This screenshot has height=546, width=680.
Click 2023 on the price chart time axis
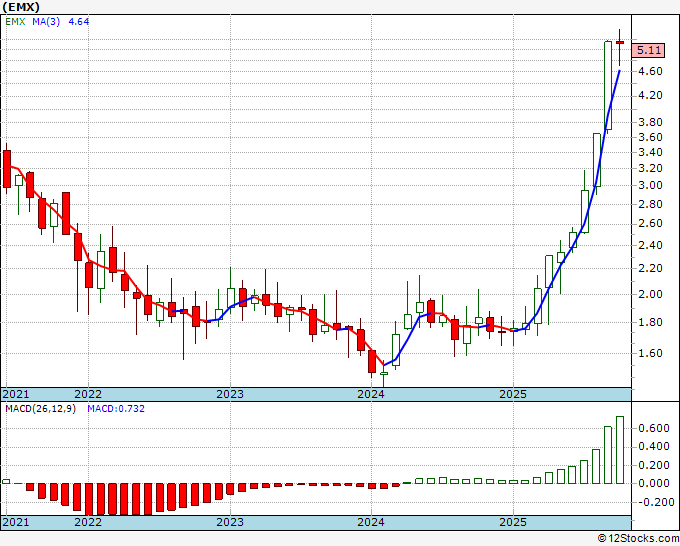[x=230, y=394]
